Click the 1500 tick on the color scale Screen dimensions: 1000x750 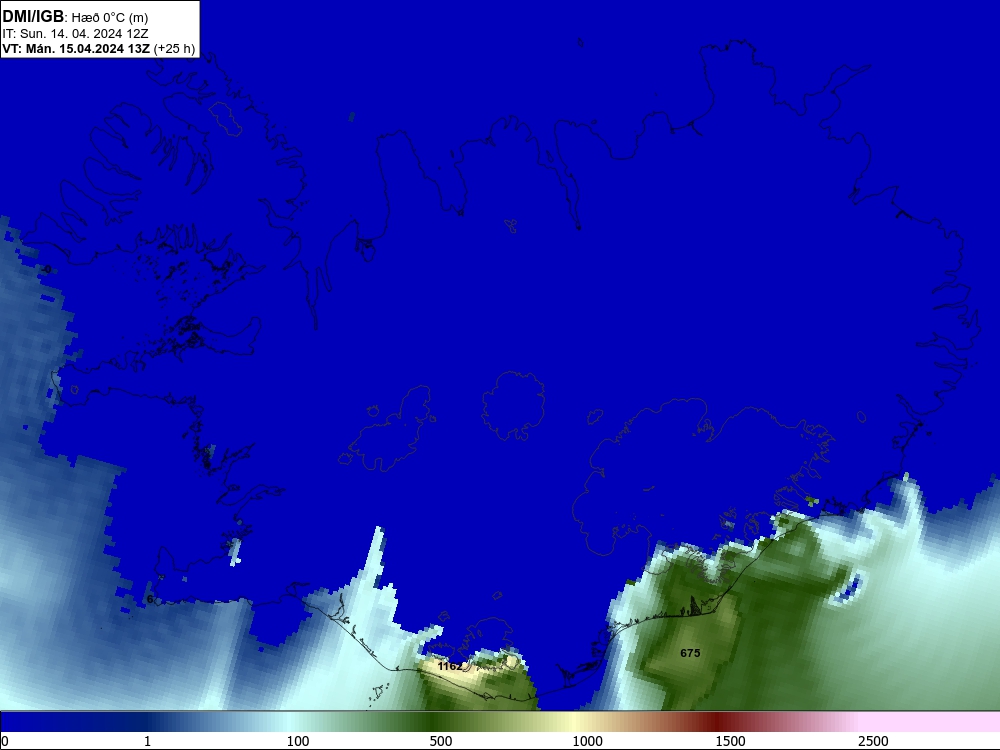[x=730, y=741]
